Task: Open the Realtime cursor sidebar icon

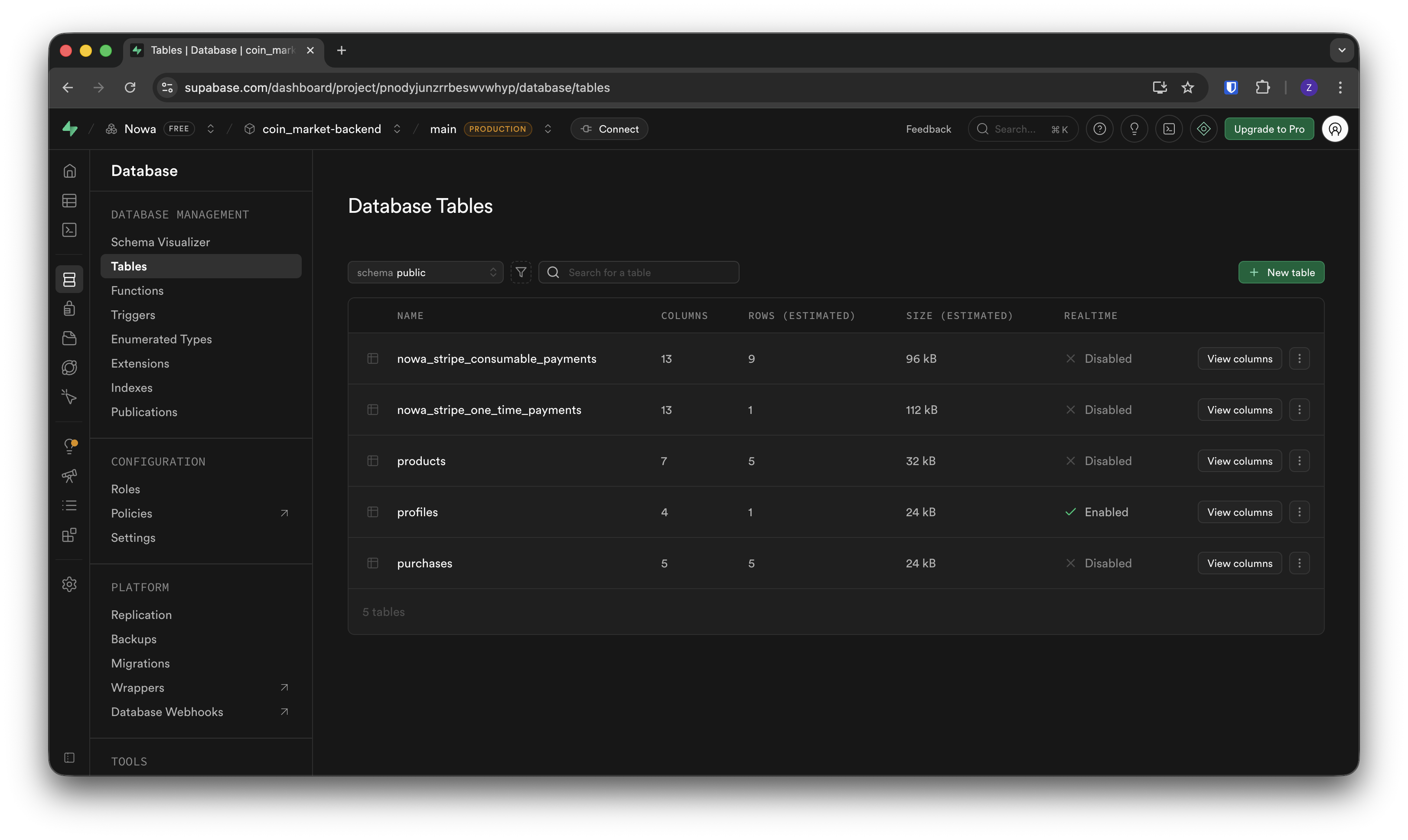Action: pyautogui.click(x=69, y=397)
